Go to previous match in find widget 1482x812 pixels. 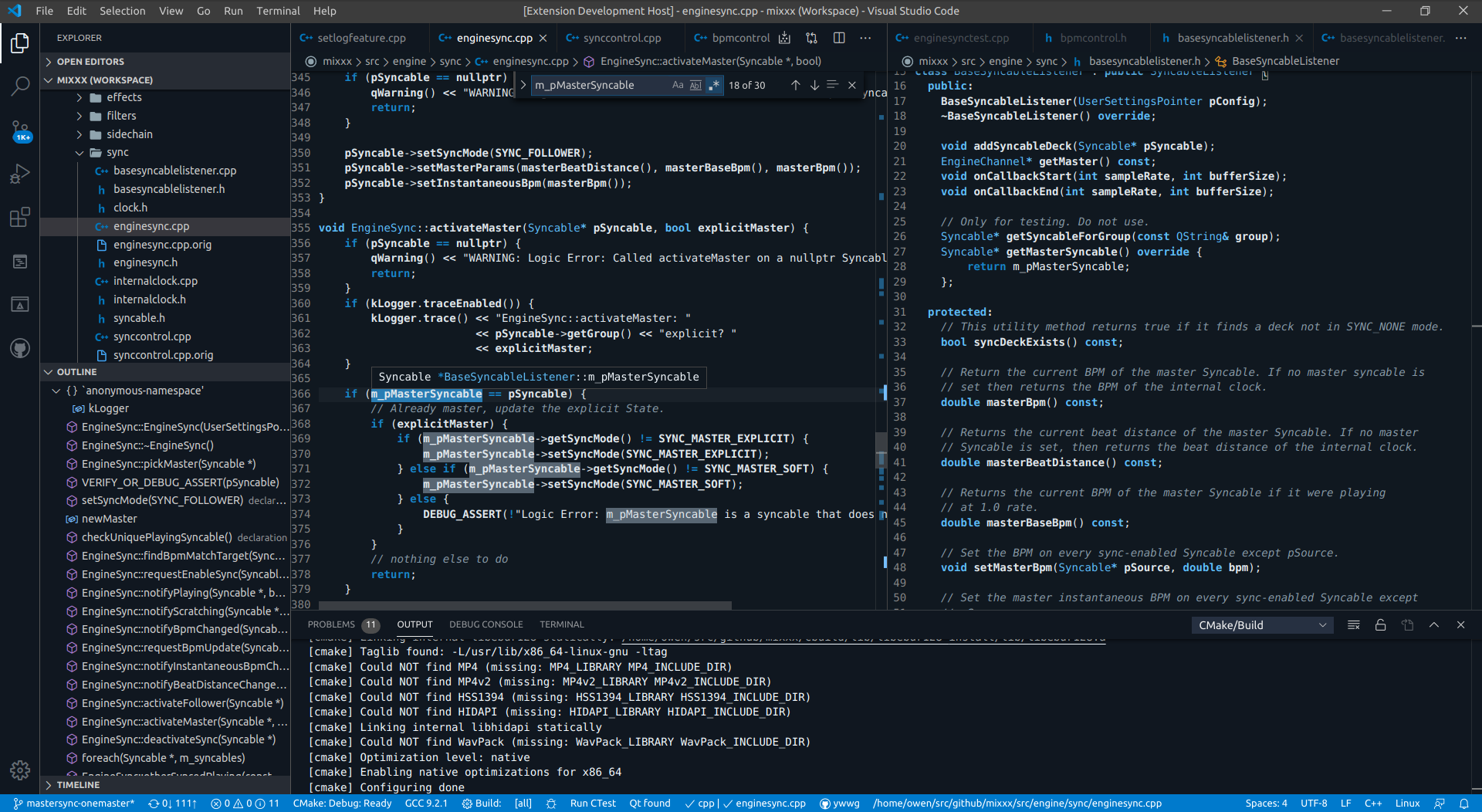[795, 85]
